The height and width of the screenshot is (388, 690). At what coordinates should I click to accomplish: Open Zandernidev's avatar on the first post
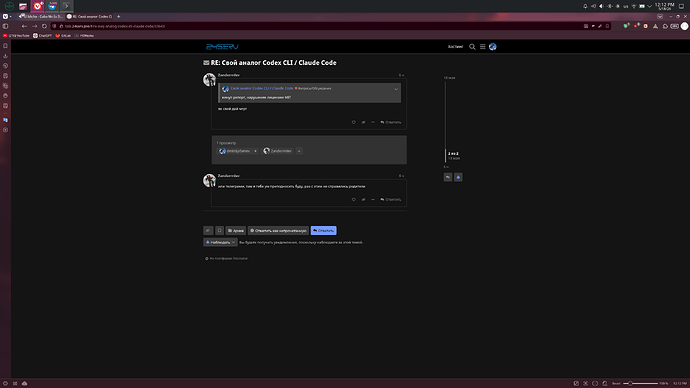click(x=209, y=80)
